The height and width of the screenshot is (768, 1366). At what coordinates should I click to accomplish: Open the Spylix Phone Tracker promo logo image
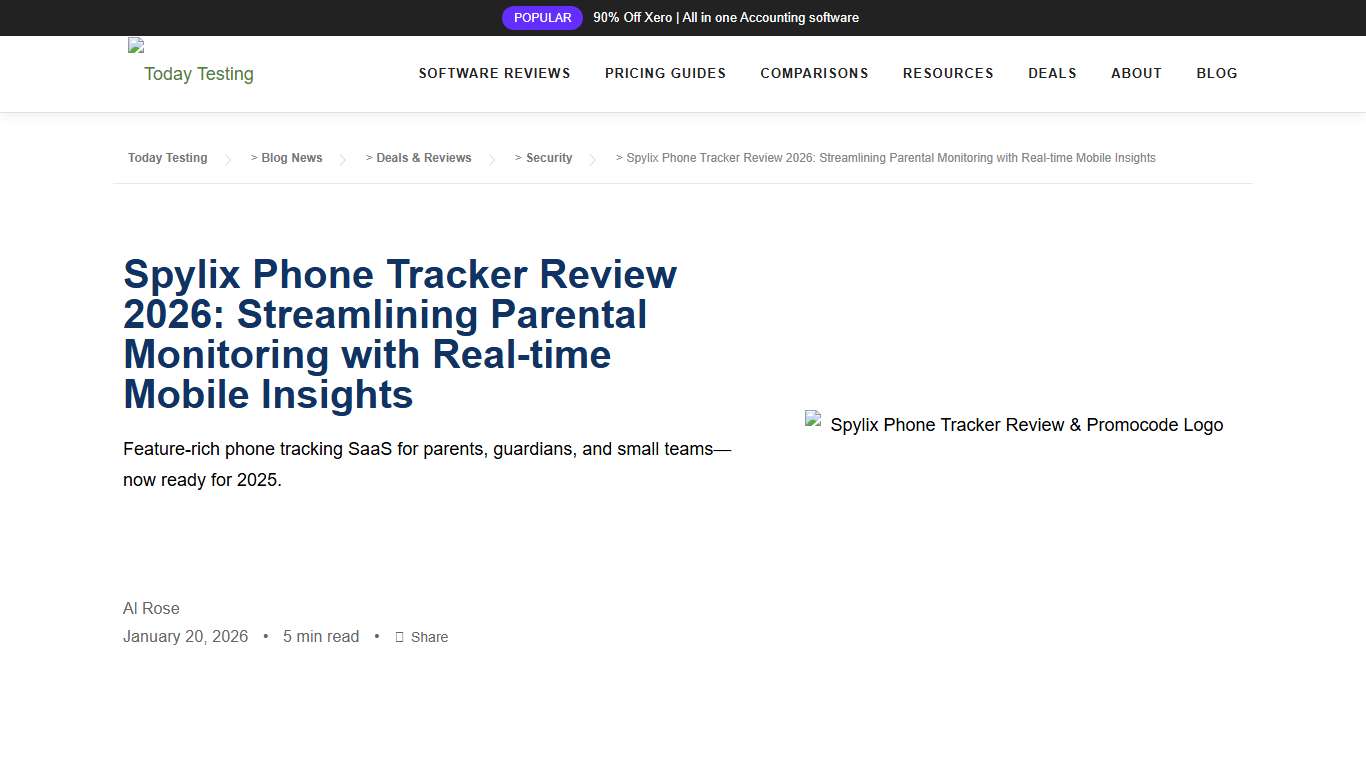[1014, 424]
